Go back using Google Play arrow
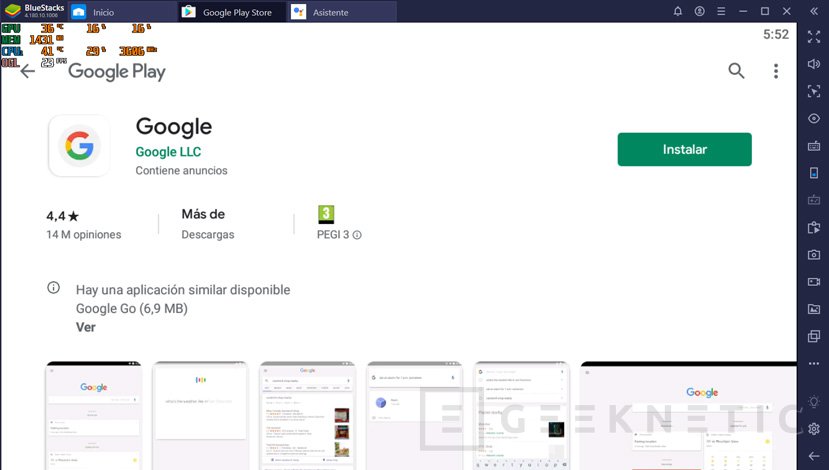 coord(27,71)
